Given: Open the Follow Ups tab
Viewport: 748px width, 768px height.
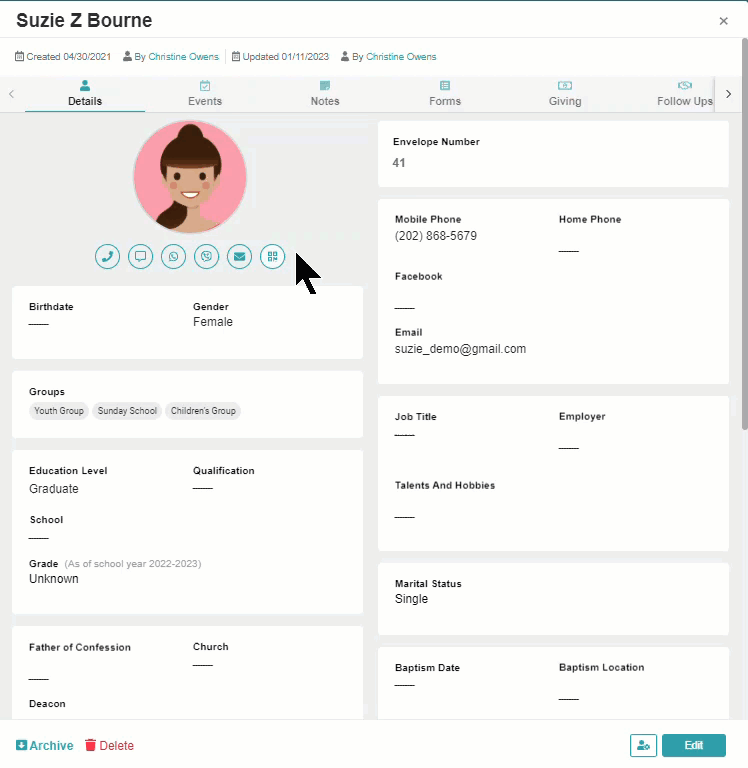Looking at the screenshot, I should coord(684,94).
